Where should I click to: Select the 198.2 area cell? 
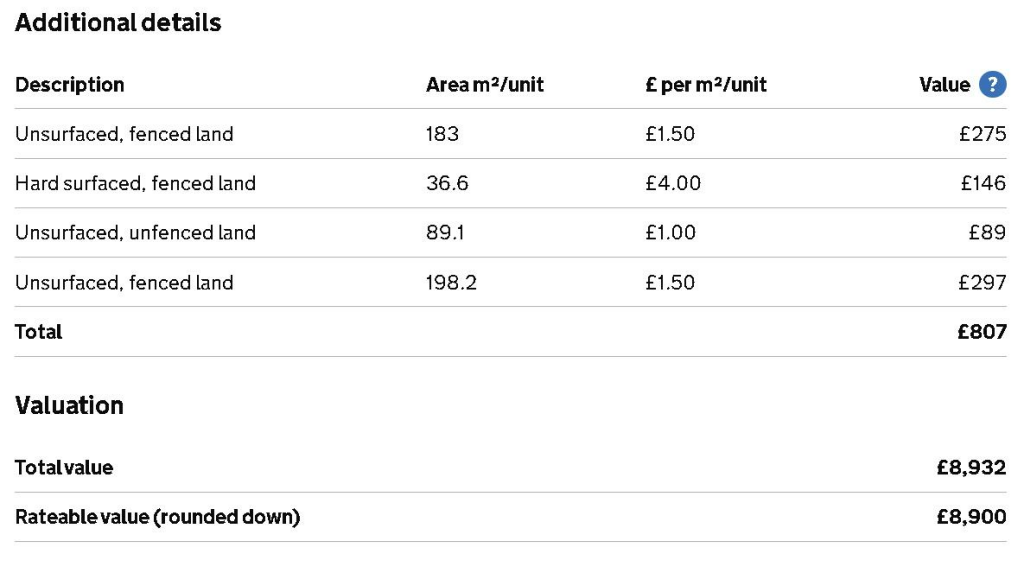pyautogui.click(x=451, y=283)
